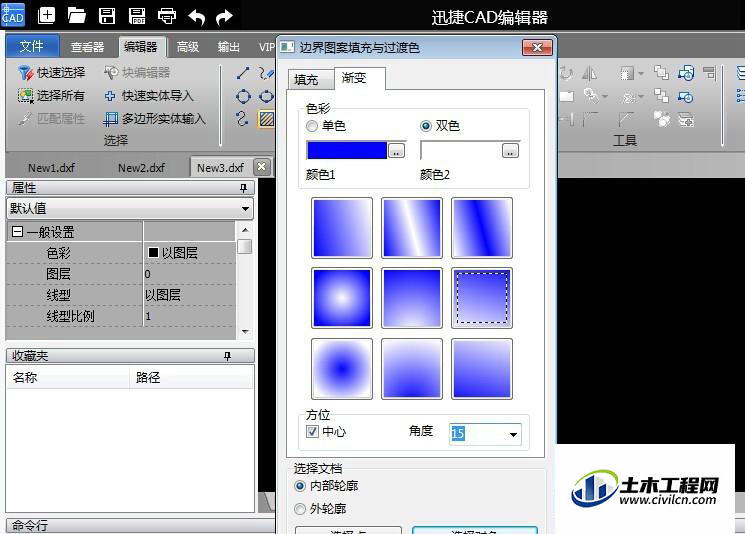Undo the last action
The height and width of the screenshot is (534, 745).
coord(197,17)
